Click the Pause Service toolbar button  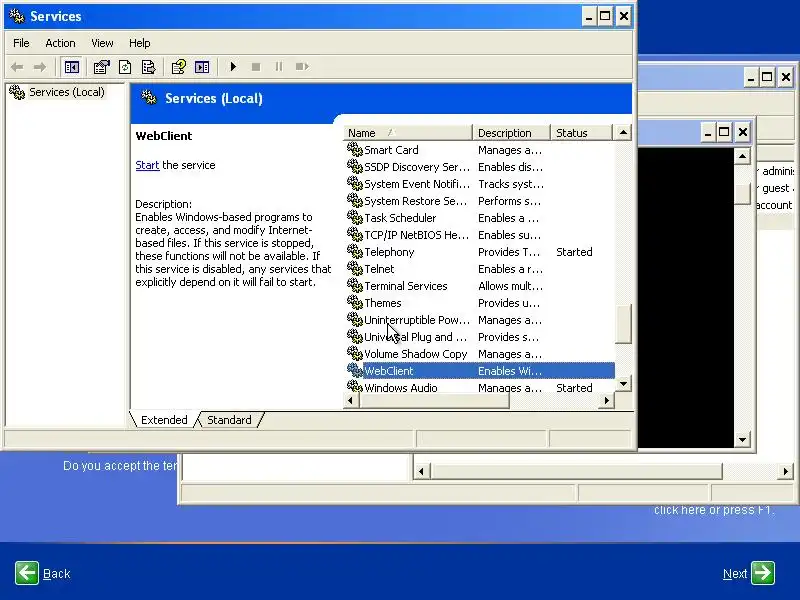pyautogui.click(x=279, y=67)
